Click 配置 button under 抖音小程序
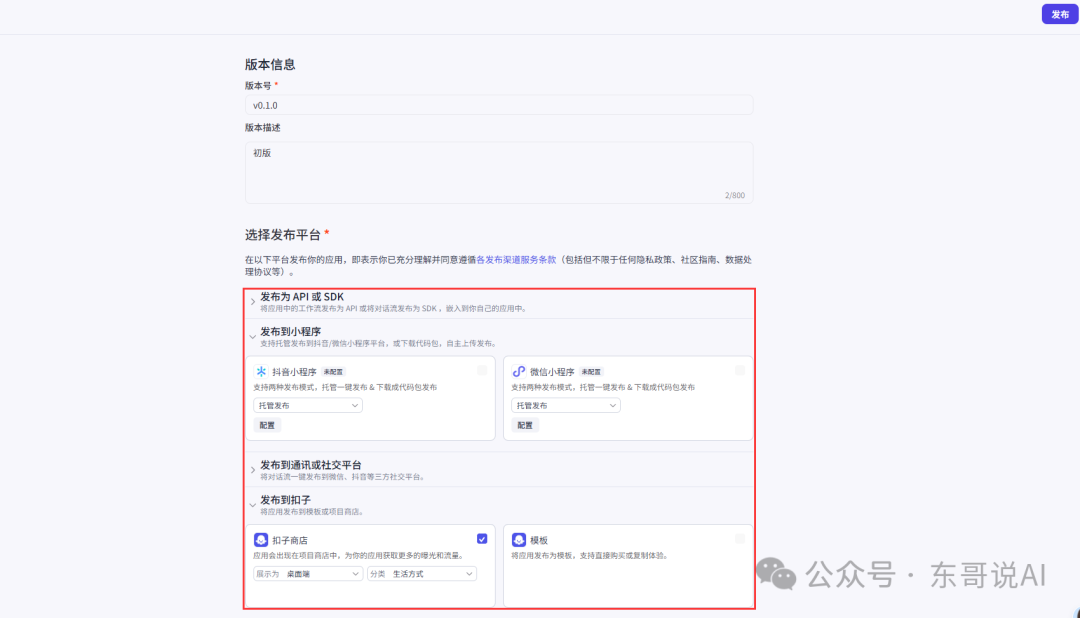 coord(267,425)
